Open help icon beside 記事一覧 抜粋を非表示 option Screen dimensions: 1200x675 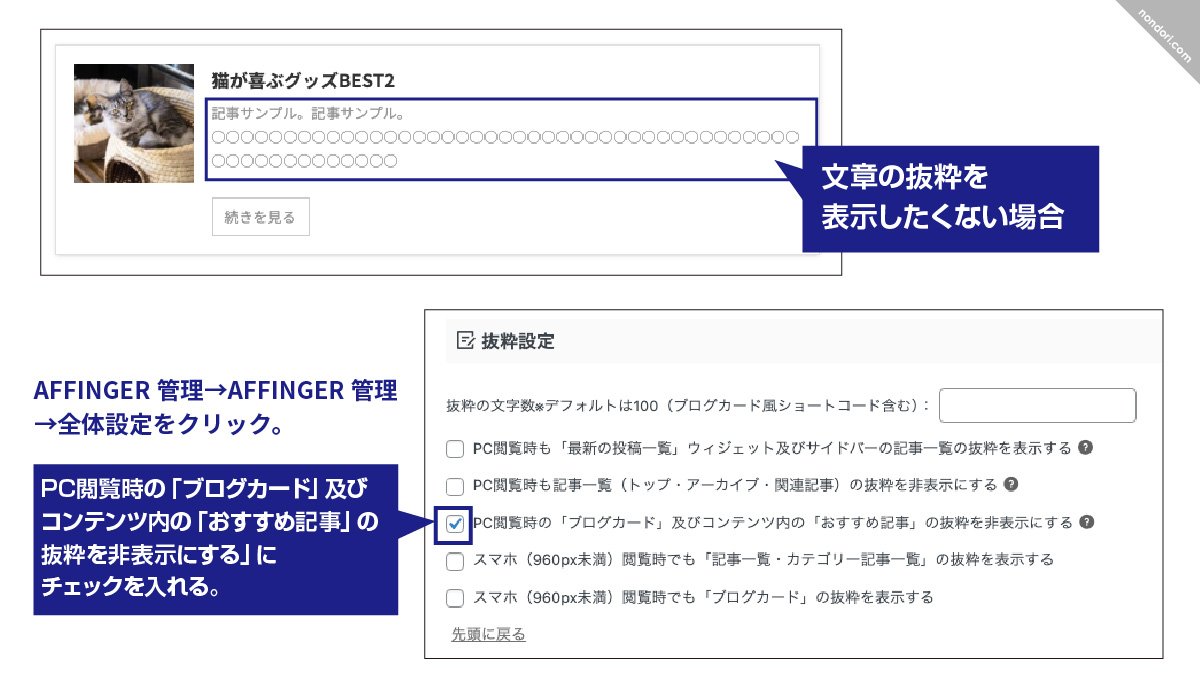click(x=1011, y=484)
